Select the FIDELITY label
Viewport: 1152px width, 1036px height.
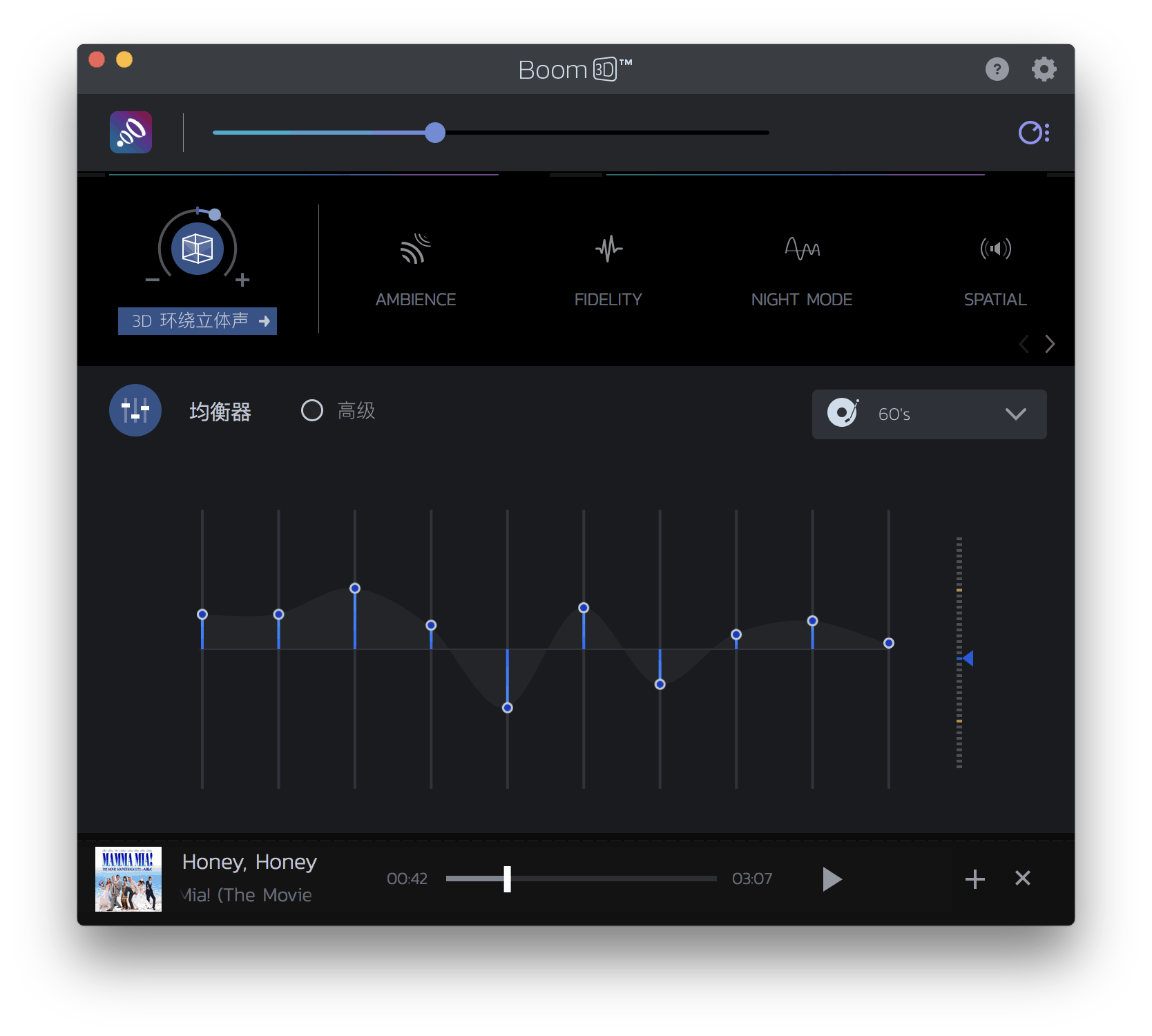coord(608,300)
